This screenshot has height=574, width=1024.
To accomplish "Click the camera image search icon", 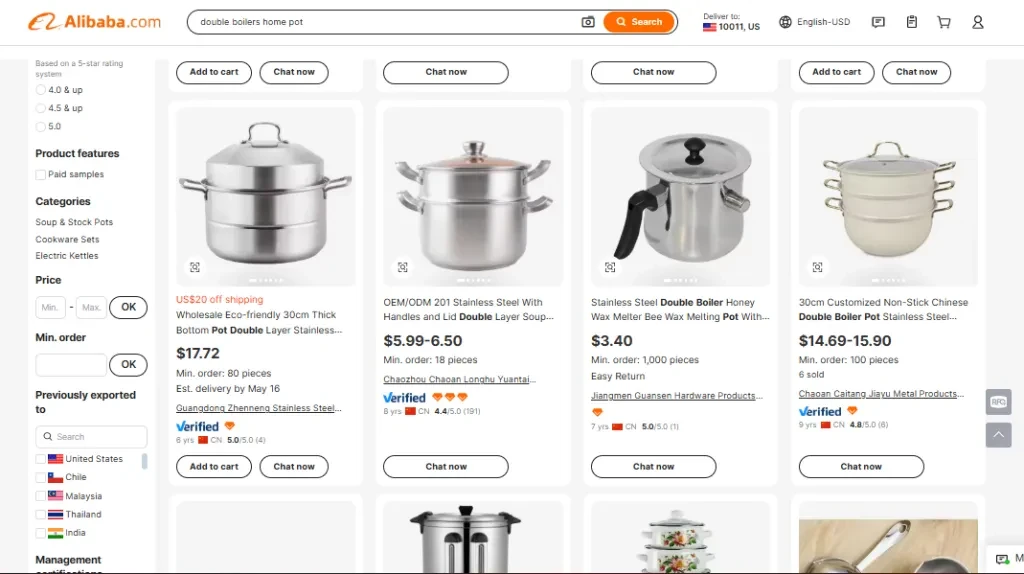I will (x=588, y=22).
